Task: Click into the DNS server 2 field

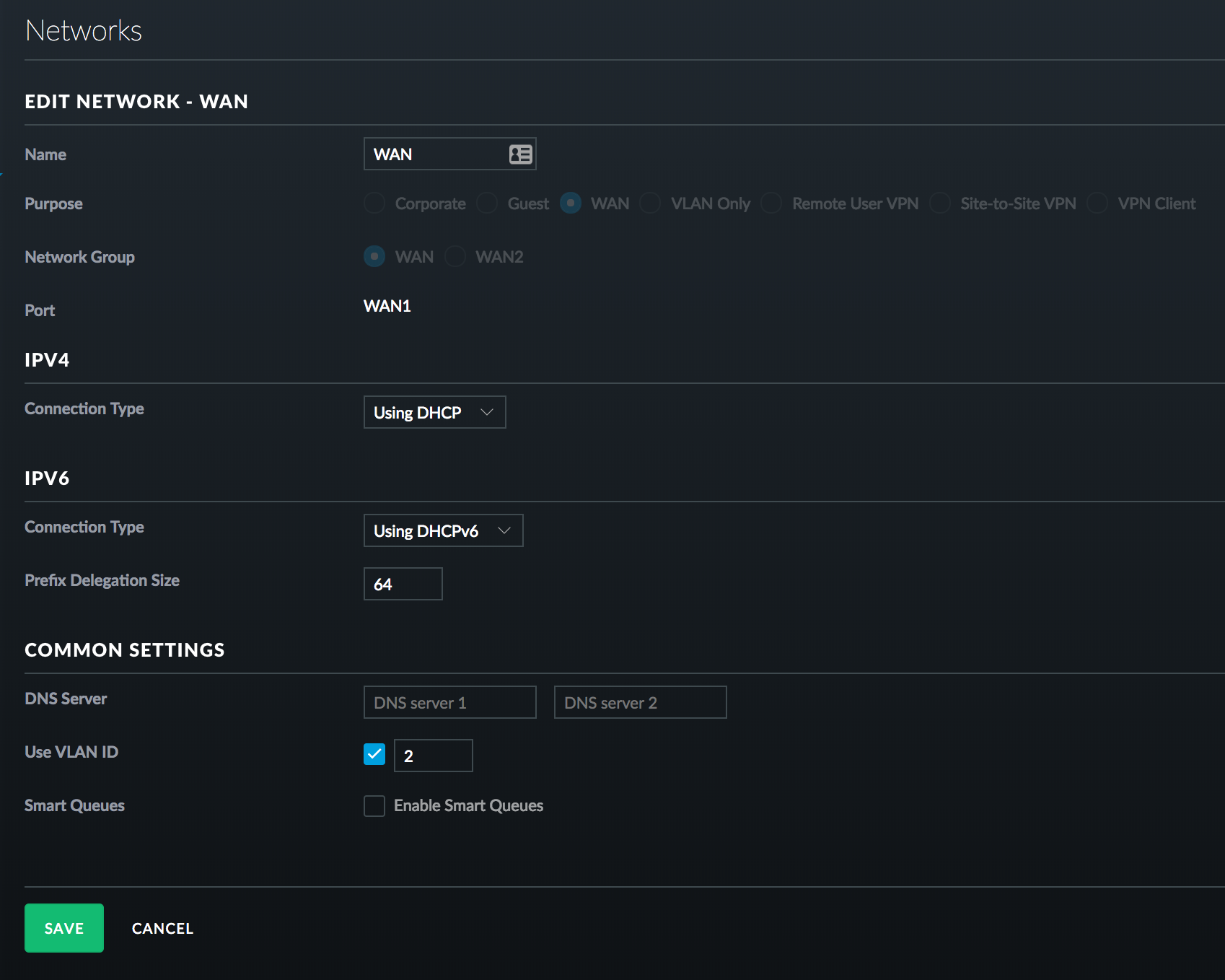Action: [x=640, y=702]
